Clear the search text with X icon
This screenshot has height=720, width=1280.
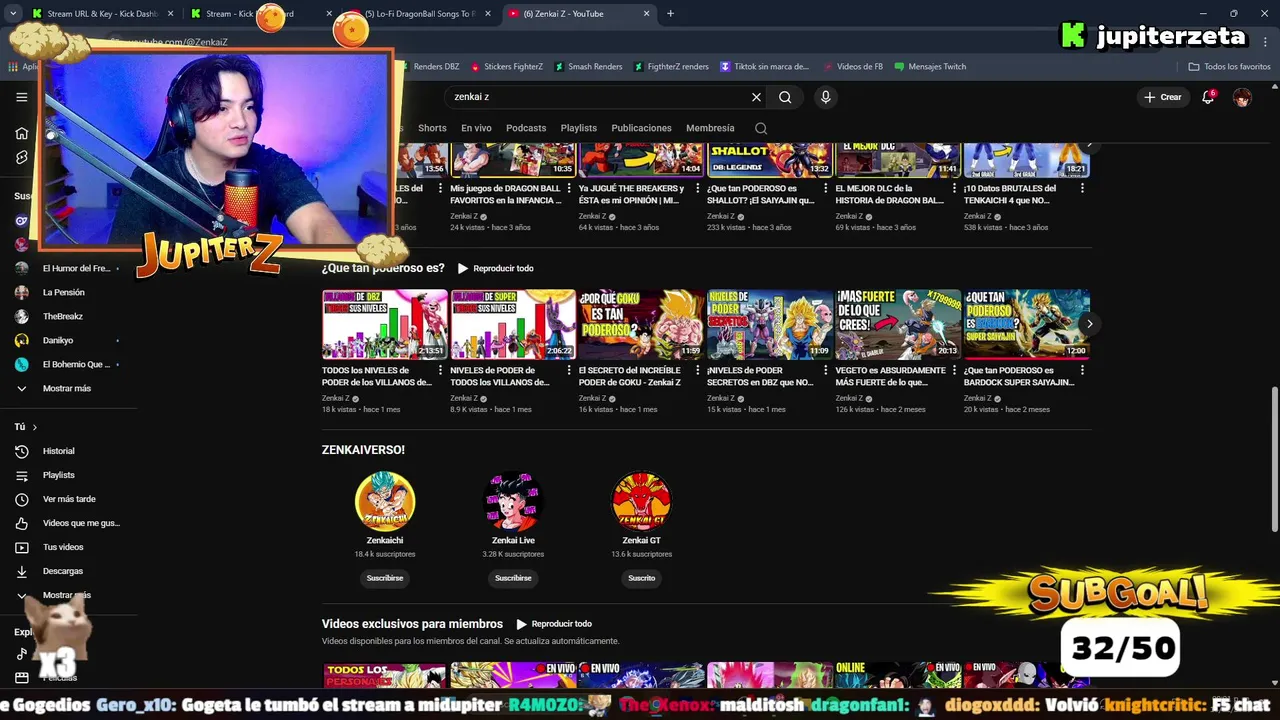click(x=756, y=97)
